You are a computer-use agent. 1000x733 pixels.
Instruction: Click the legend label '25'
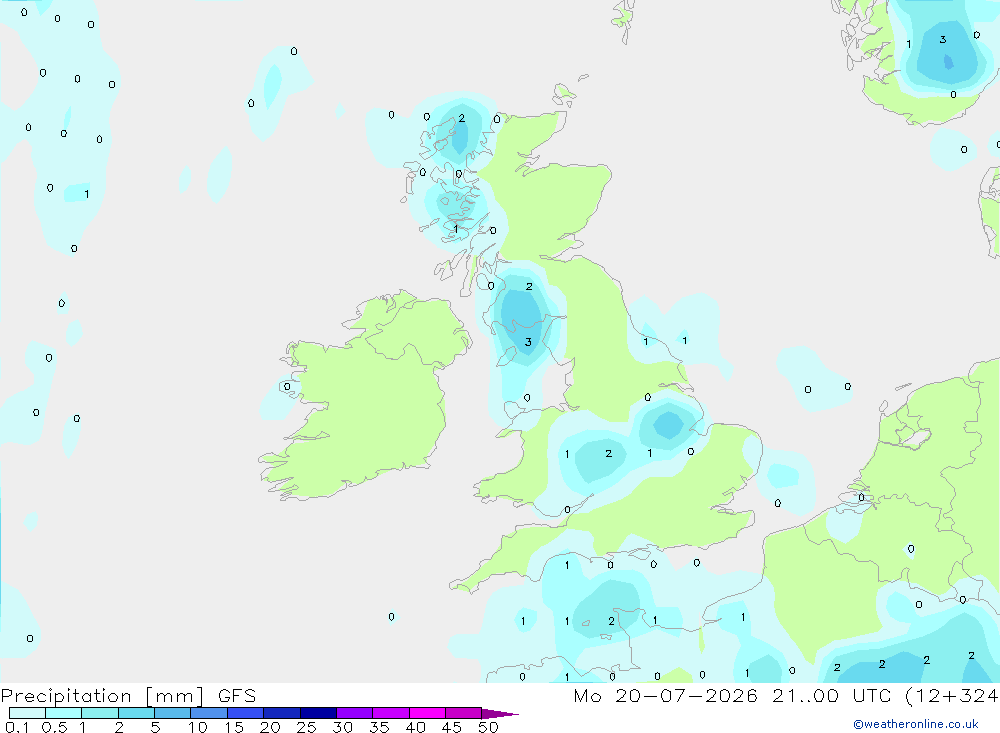pos(307,727)
